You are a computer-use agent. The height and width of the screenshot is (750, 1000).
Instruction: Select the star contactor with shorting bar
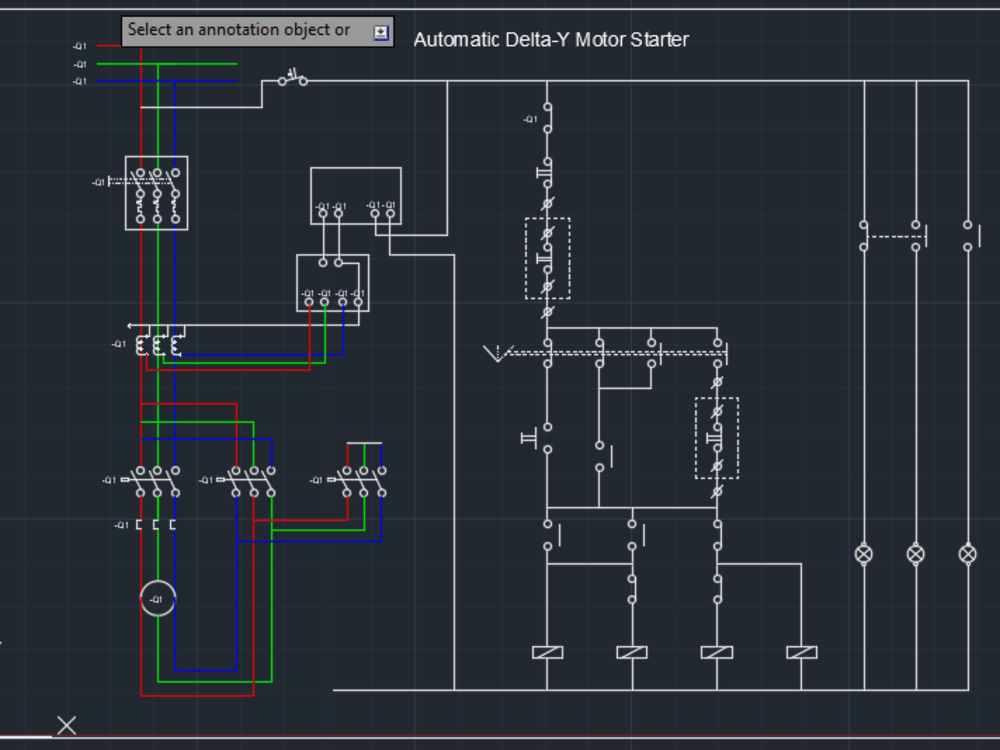click(x=358, y=471)
